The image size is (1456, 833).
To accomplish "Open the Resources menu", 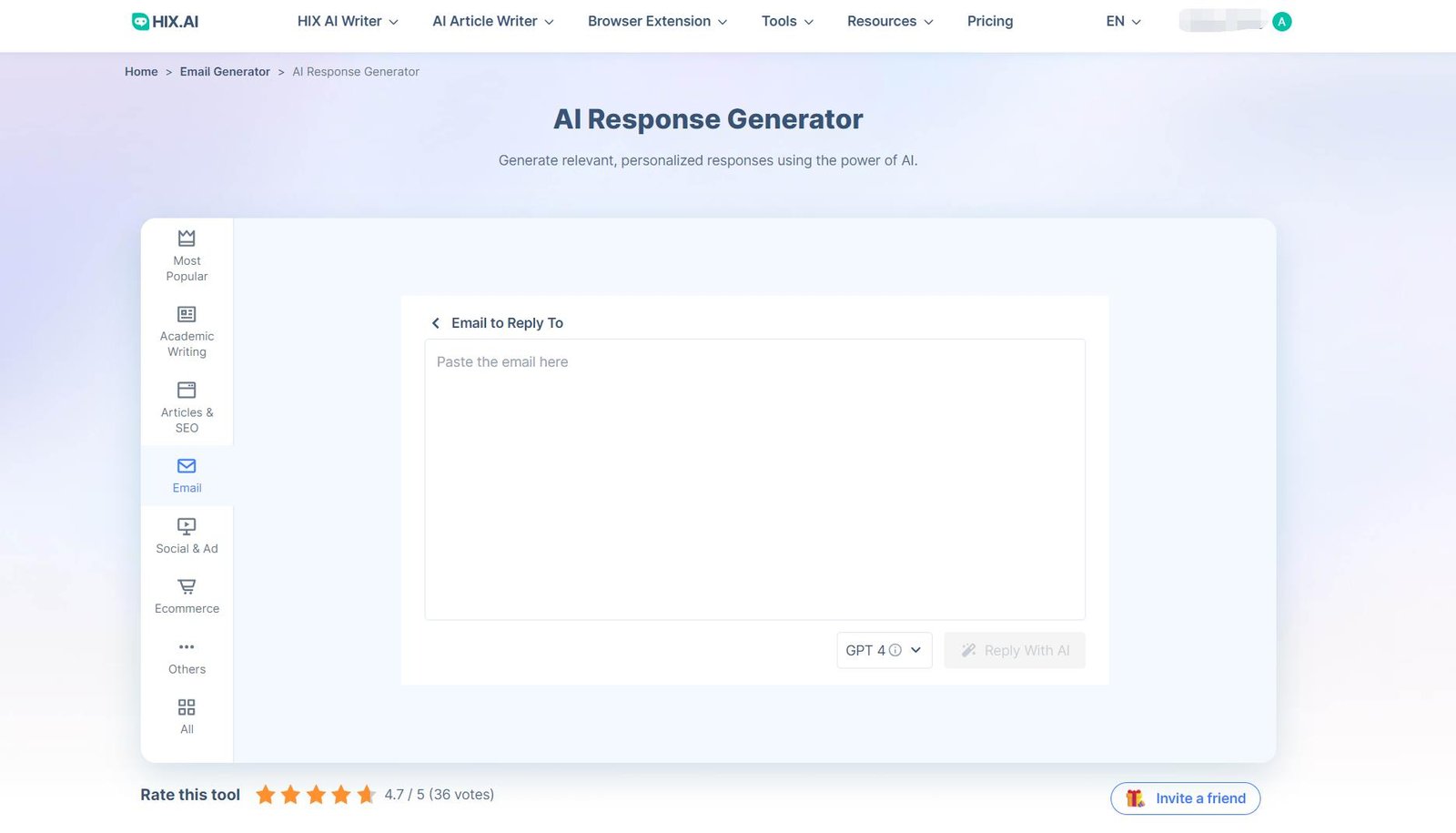I will (888, 20).
